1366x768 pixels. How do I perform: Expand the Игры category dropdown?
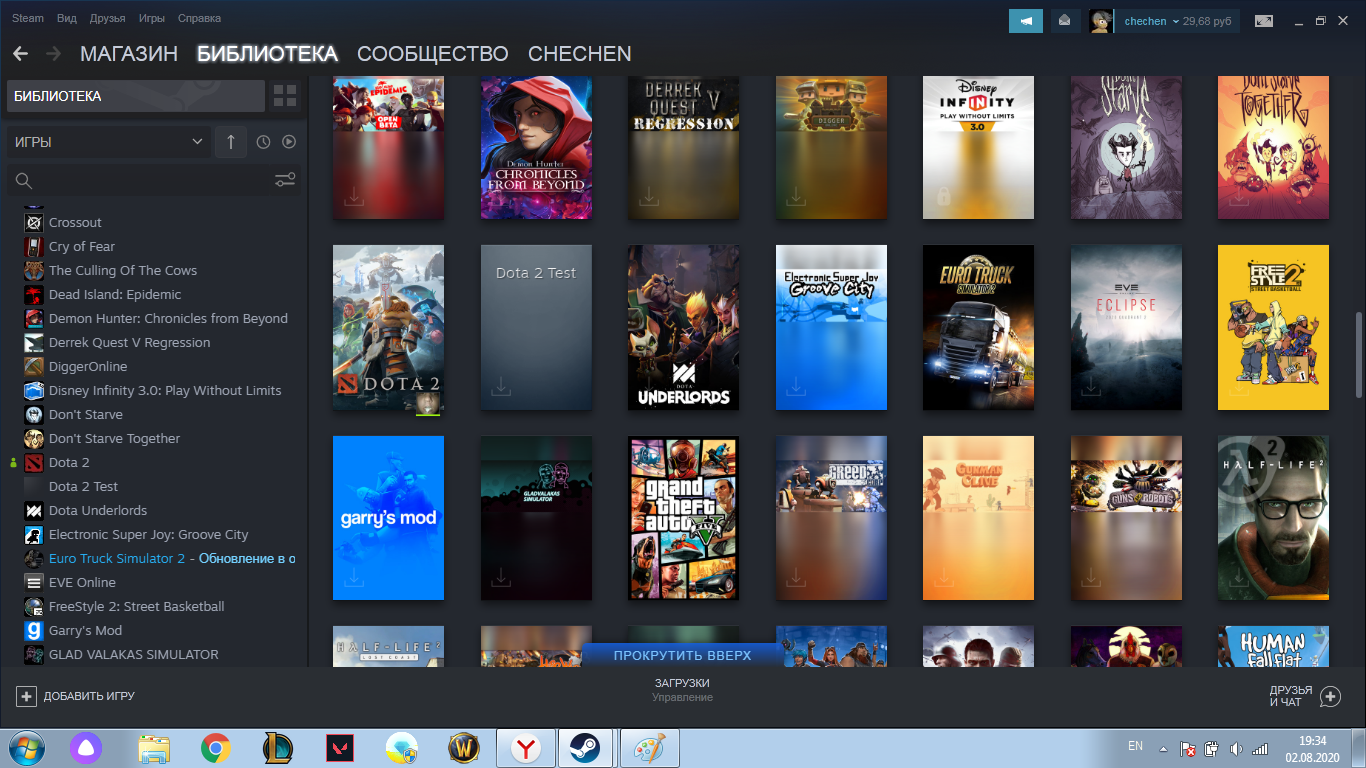[108, 142]
